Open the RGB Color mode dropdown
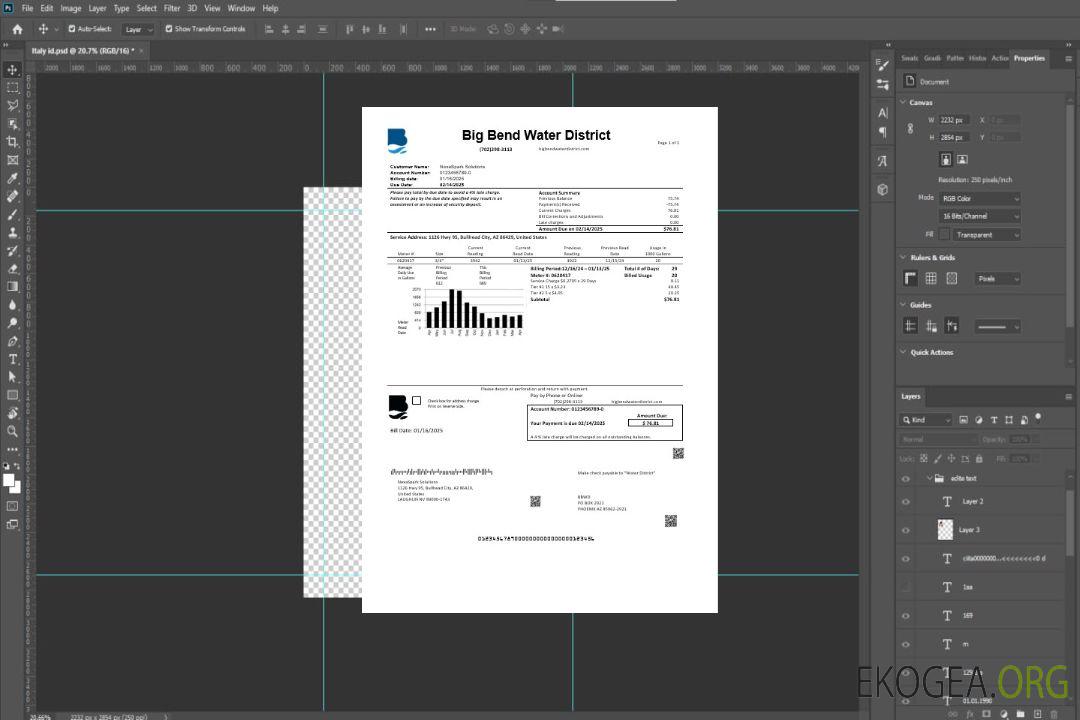The width and height of the screenshot is (1080, 720). [x=979, y=198]
